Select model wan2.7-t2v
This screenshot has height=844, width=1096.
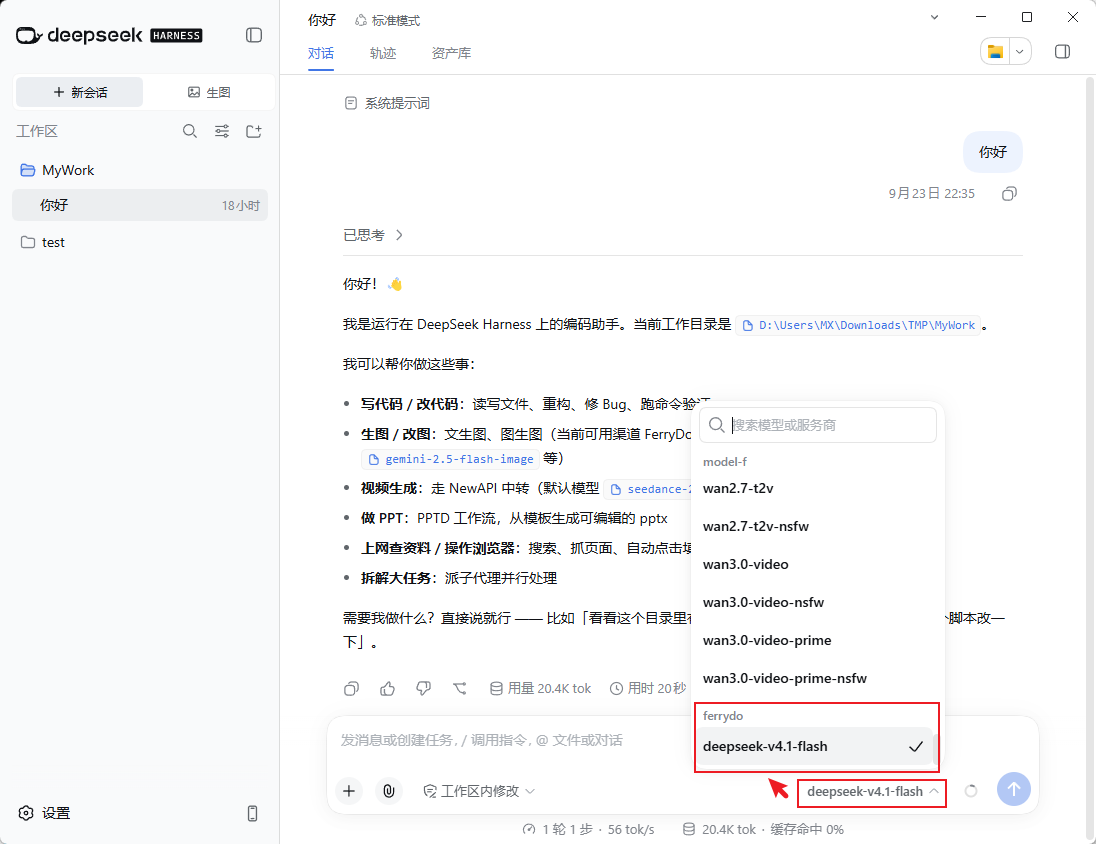[x=818, y=488]
